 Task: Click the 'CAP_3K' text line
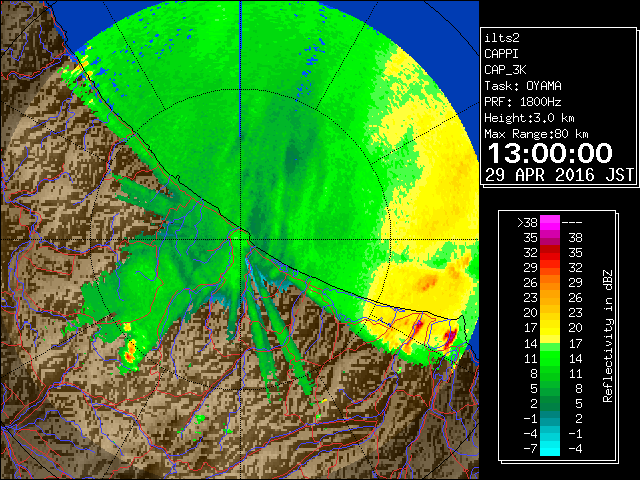click(505, 70)
